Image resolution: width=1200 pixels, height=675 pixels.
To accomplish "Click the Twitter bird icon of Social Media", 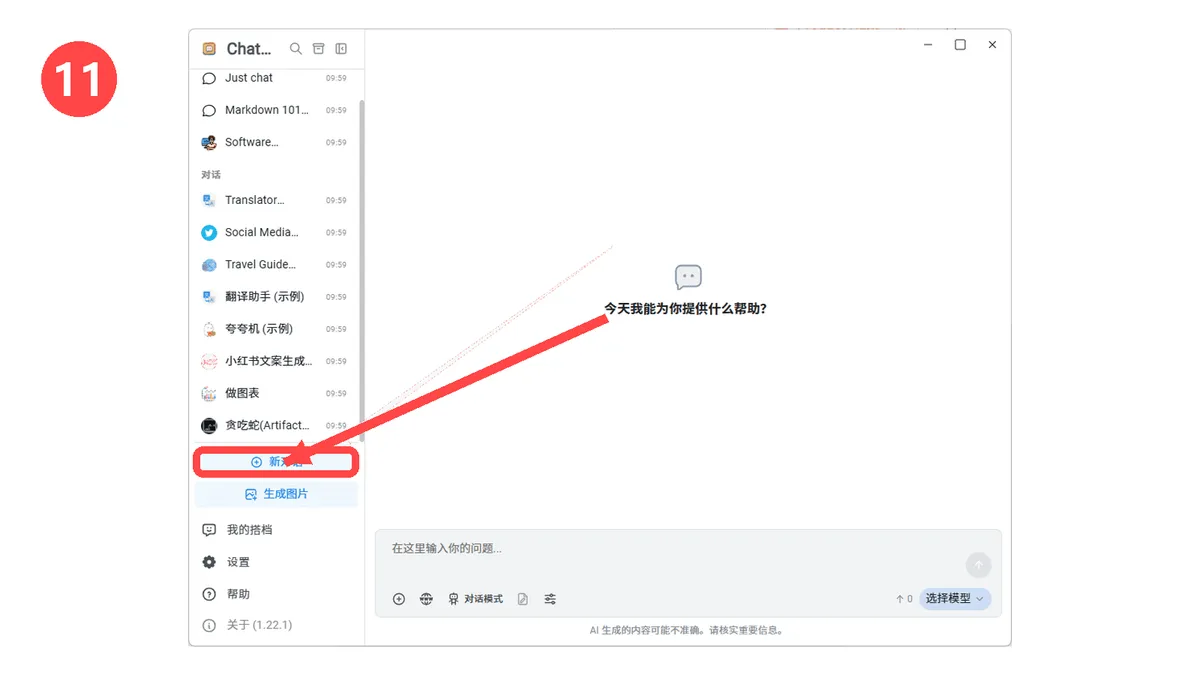I will (209, 232).
